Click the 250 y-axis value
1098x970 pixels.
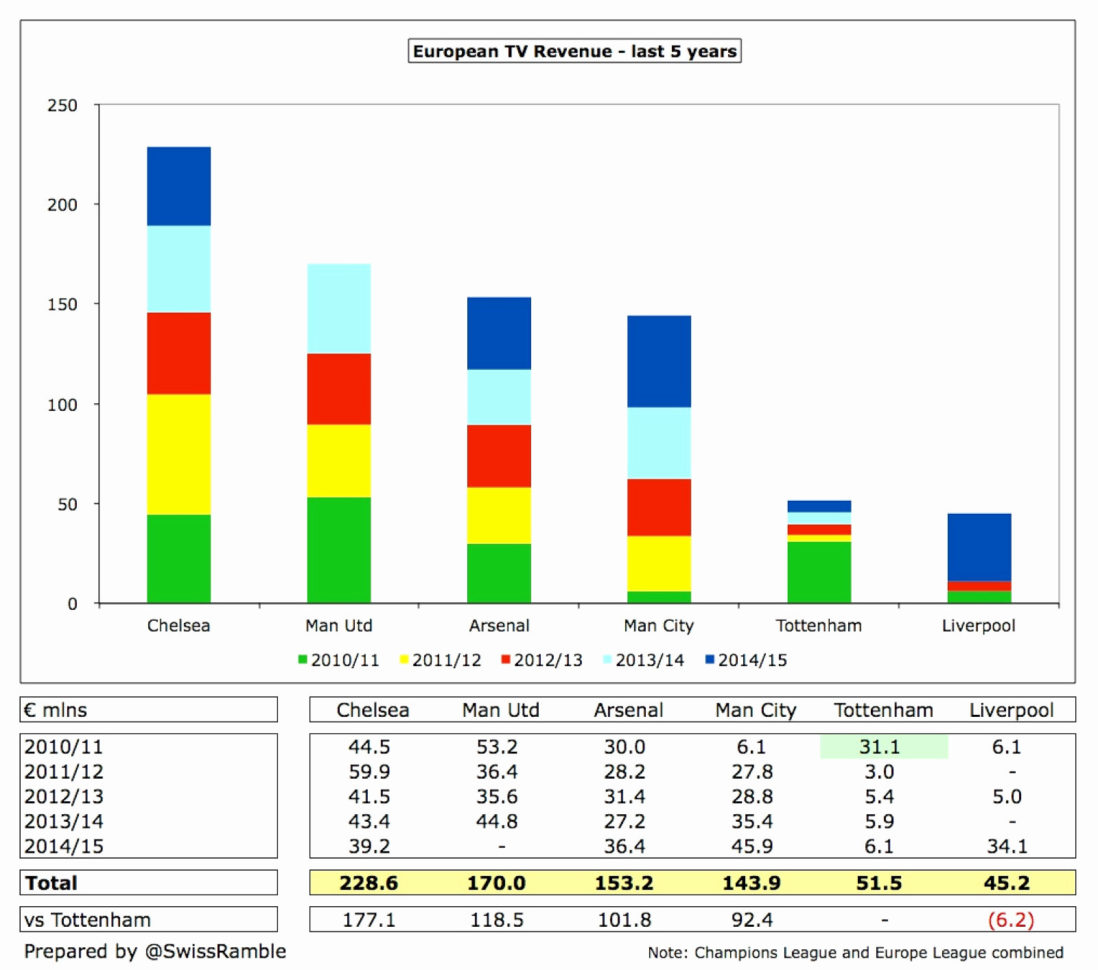click(x=62, y=106)
